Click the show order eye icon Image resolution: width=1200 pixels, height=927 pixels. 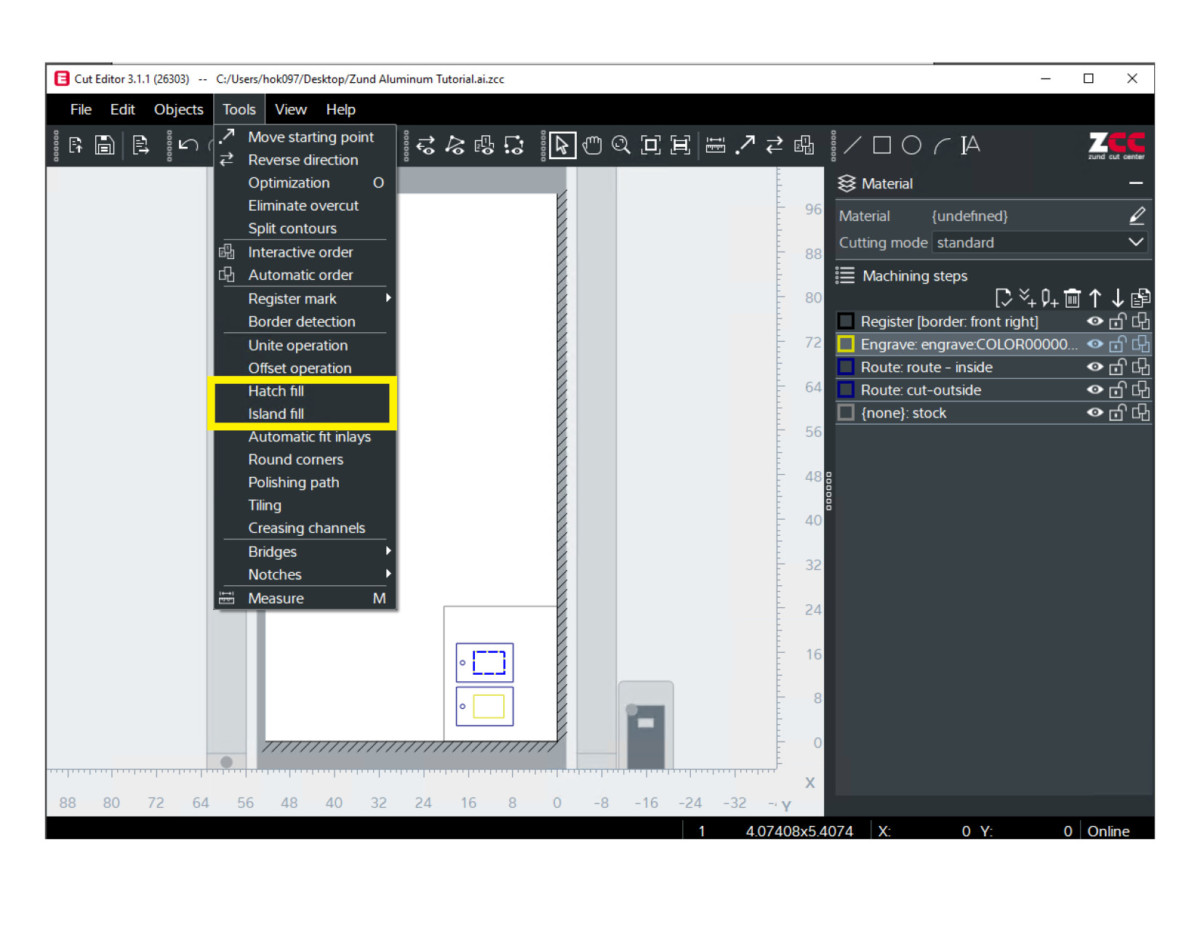[485, 146]
